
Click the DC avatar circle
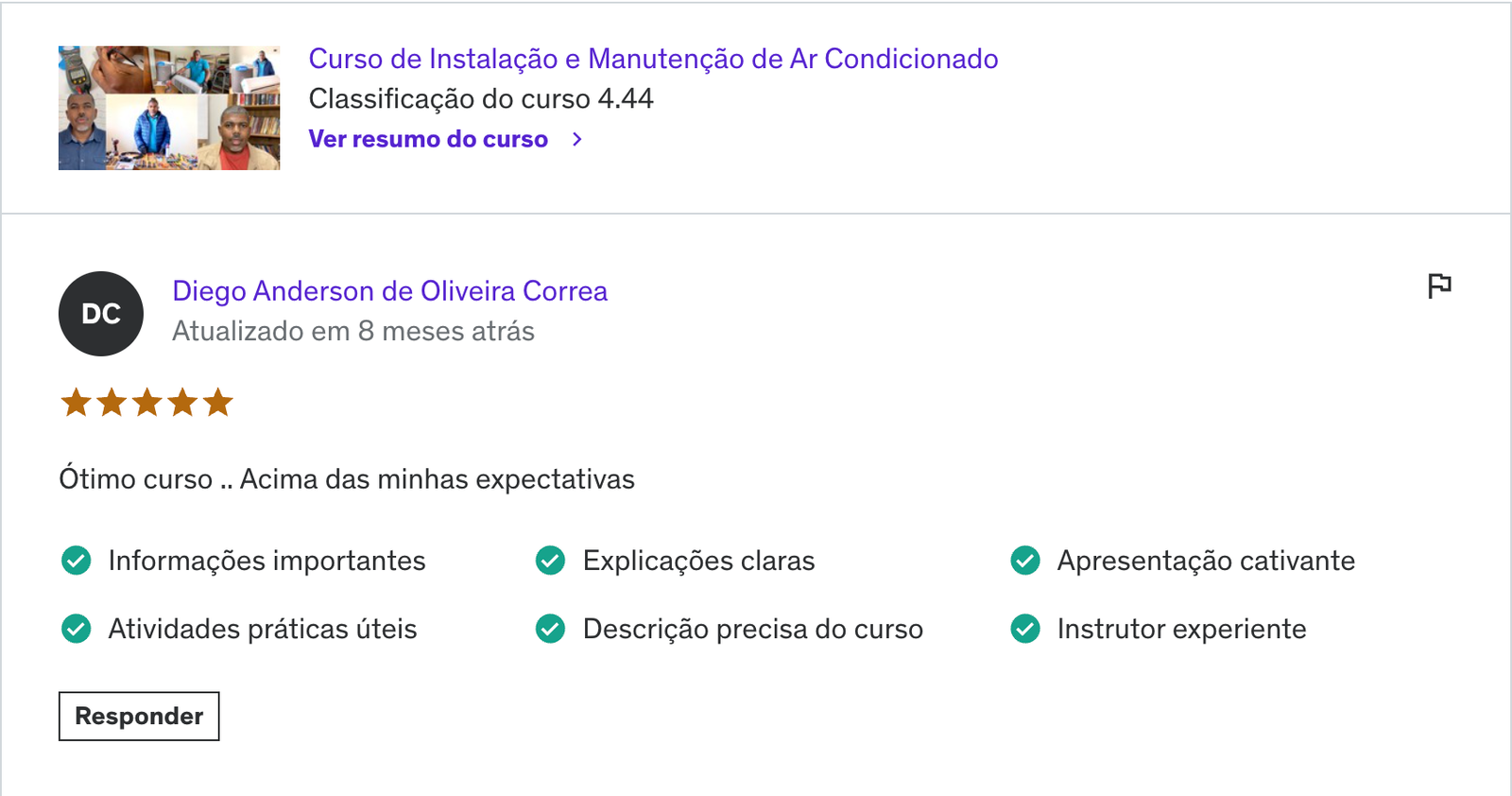[x=101, y=314]
